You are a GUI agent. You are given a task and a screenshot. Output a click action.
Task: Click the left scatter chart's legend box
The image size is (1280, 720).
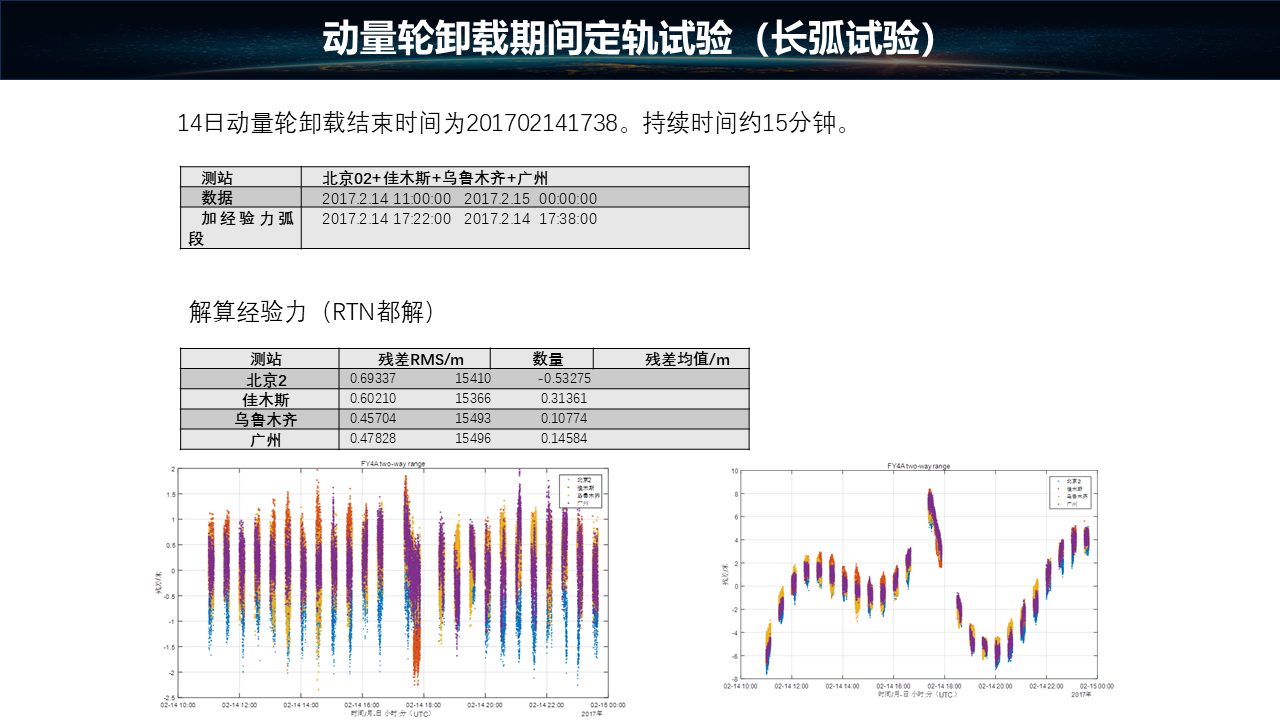point(579,492)
